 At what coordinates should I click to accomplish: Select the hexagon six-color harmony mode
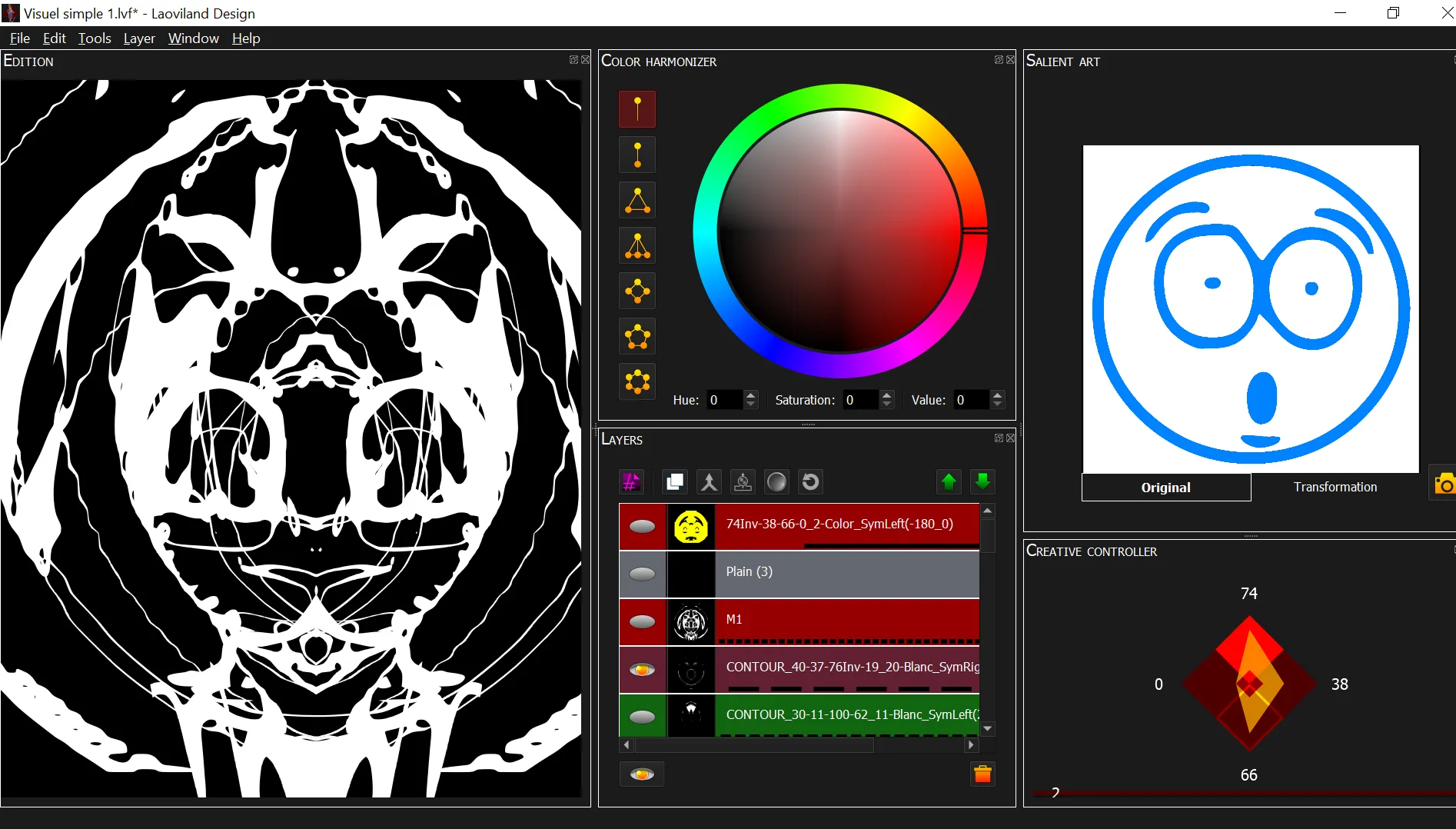point(637,381)
